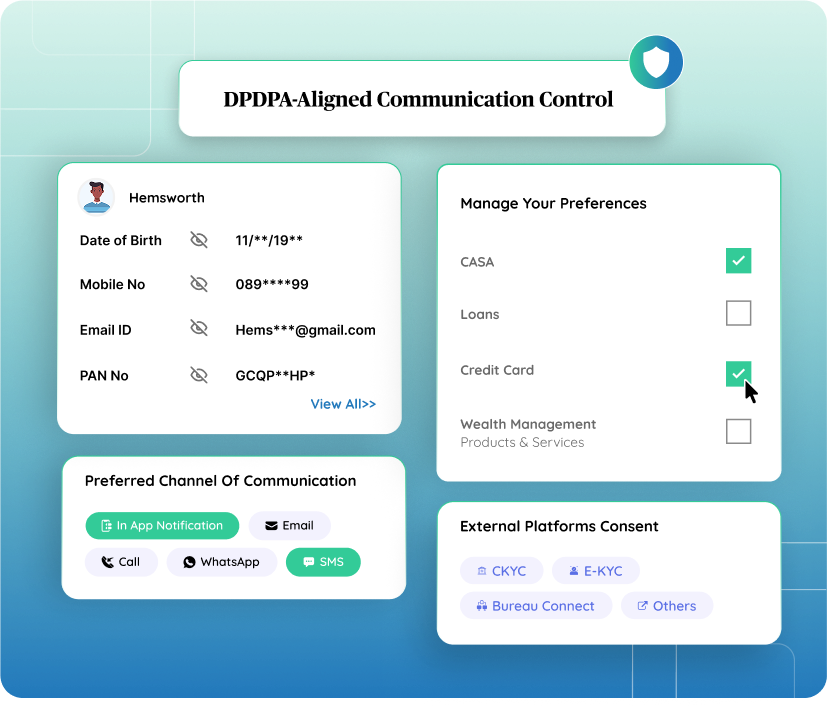Screen dimensions: 827x707
Task: Click the shield icon above the header
Action: tap(656, 62)
